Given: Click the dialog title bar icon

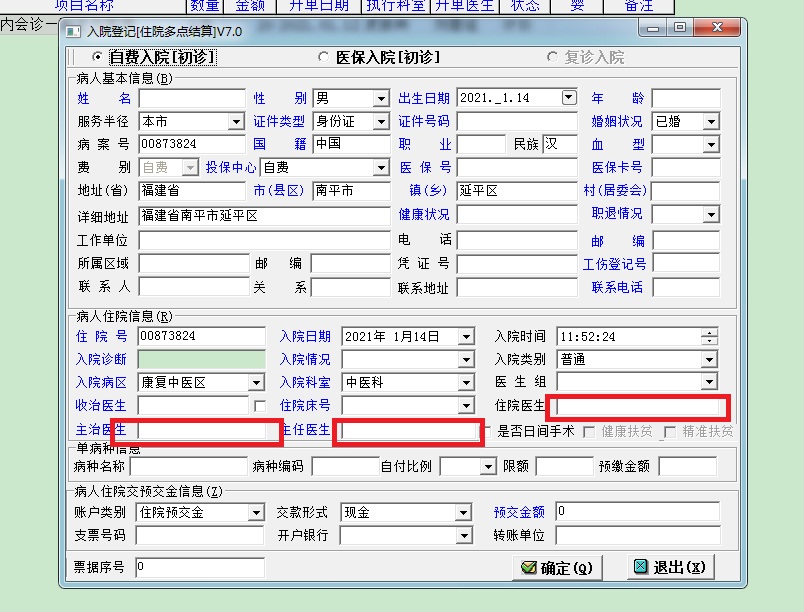Looking at the screenshot, I should pos(73,32).
